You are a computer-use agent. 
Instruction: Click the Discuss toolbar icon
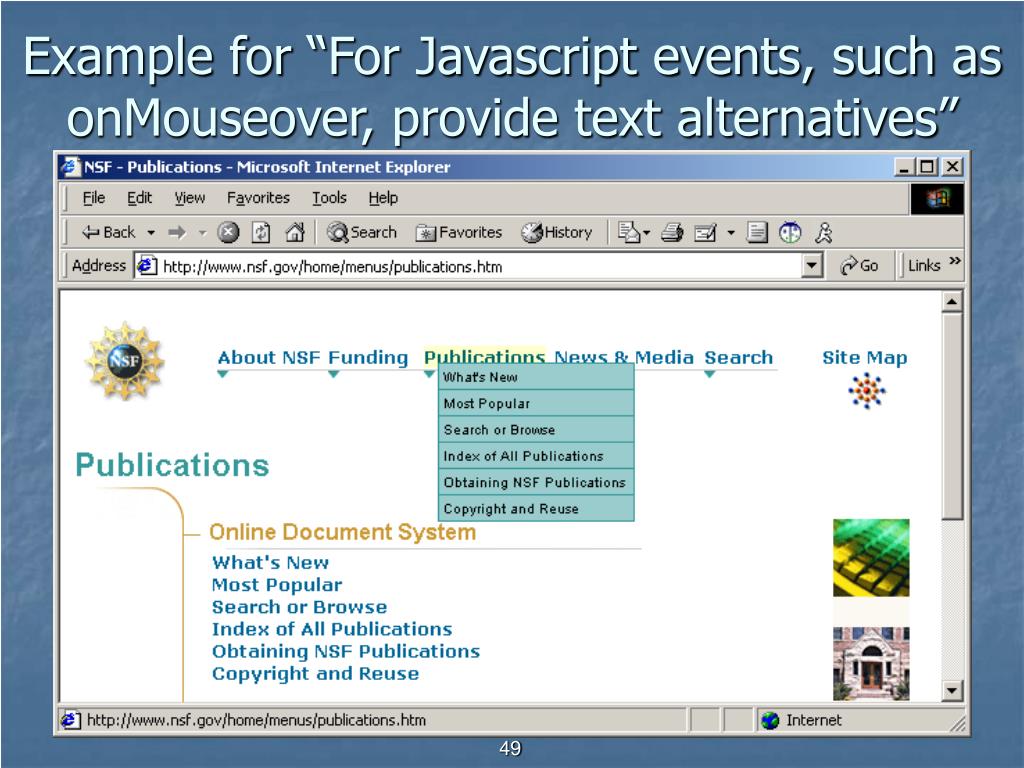(x=757, y=232)
